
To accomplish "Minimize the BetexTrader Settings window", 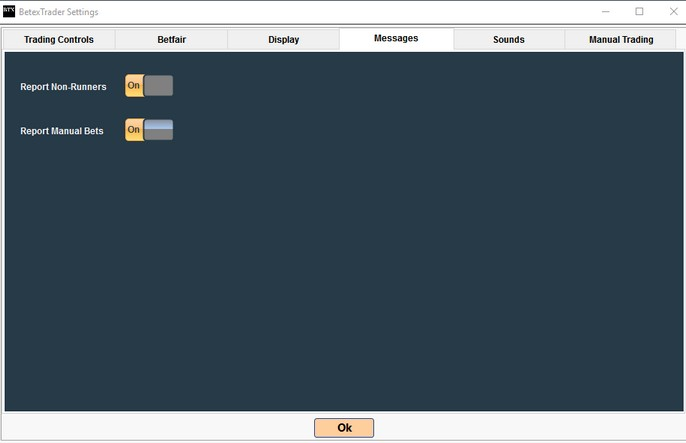I will [605, 12].
